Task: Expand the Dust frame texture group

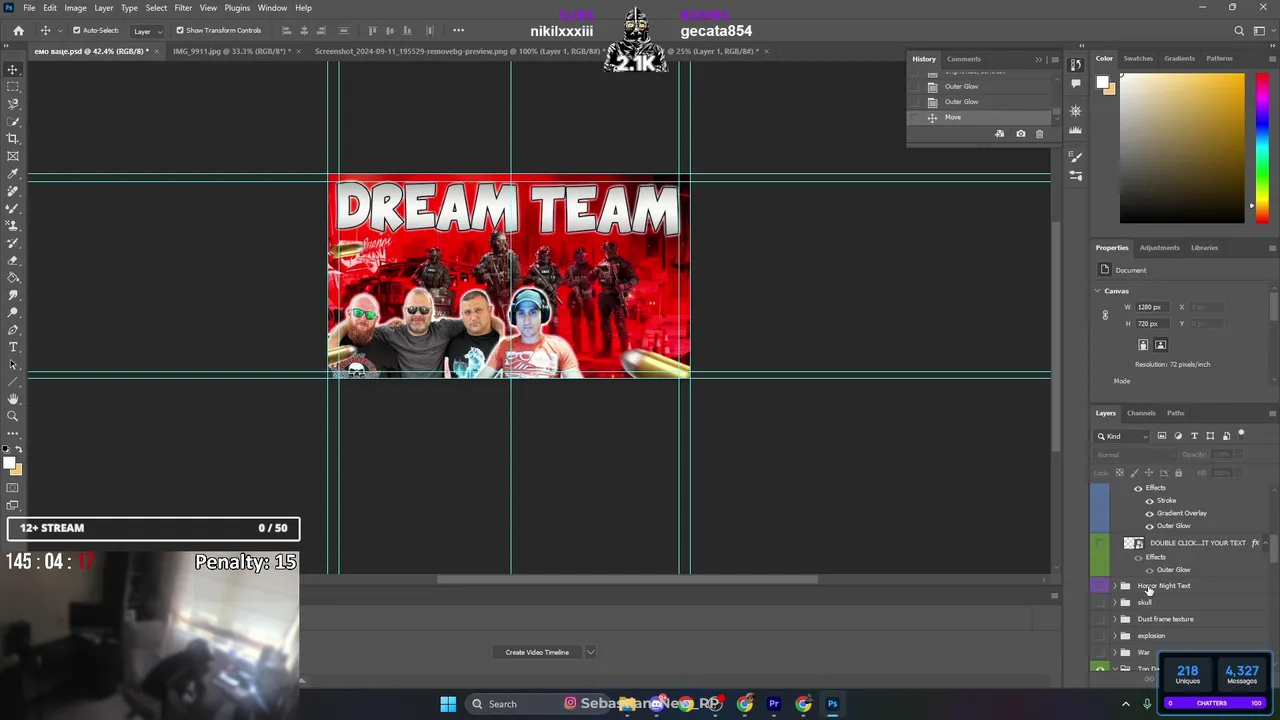Action: pyautogui.click(x=1115, y=619)
